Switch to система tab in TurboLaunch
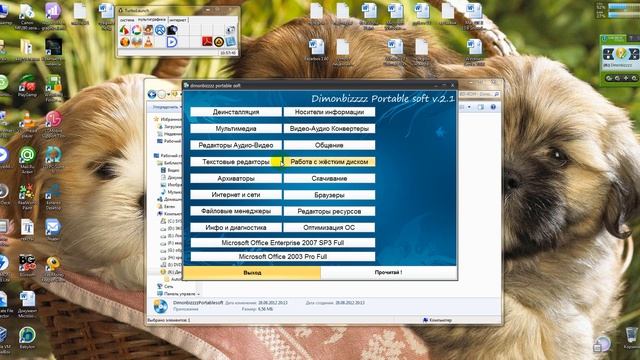 [127, 20]
